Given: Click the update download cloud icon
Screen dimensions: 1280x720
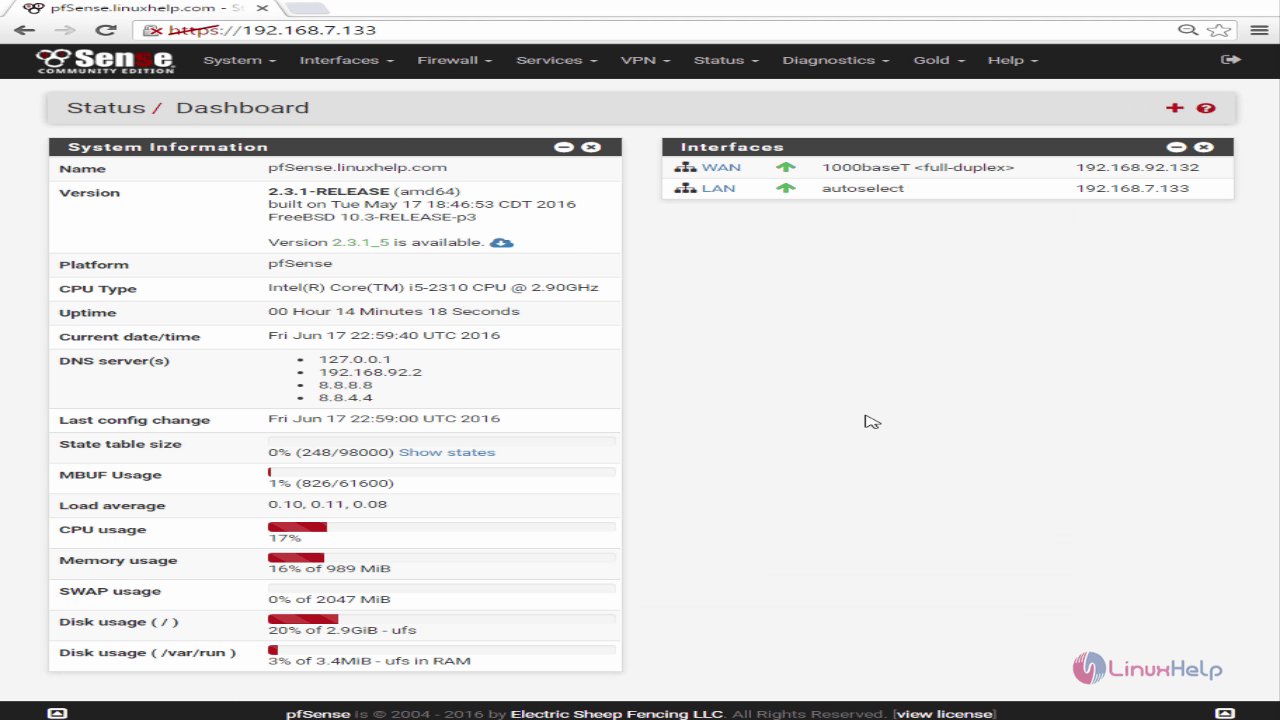Looking at the screenshot, I should (x=501, y=242).
